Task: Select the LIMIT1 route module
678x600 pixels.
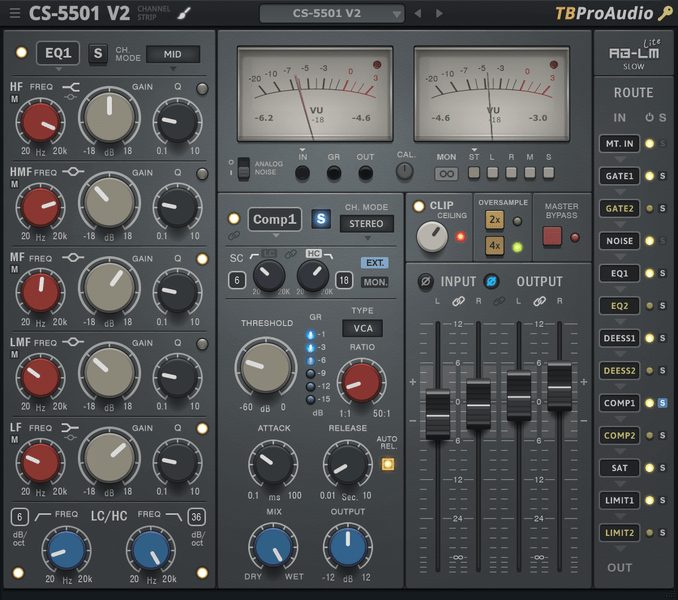Action: click(x=619, y=500)
